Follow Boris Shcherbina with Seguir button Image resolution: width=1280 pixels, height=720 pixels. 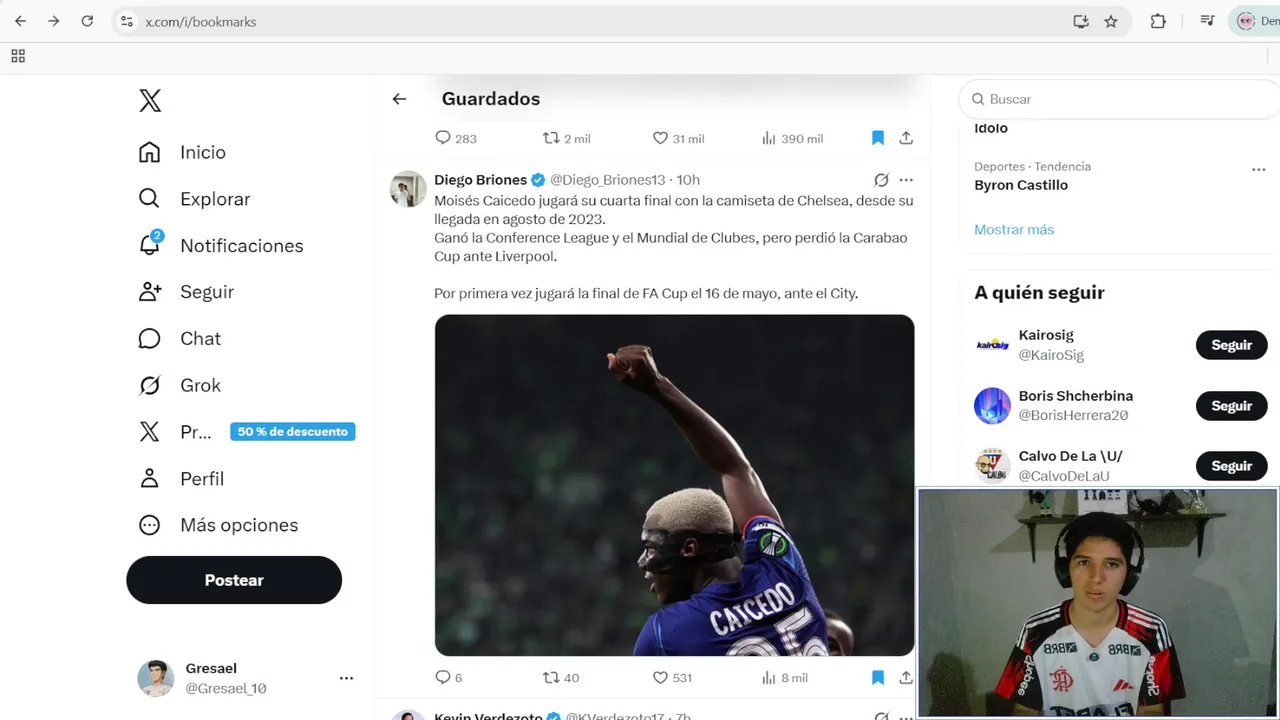pos(1232,406)
